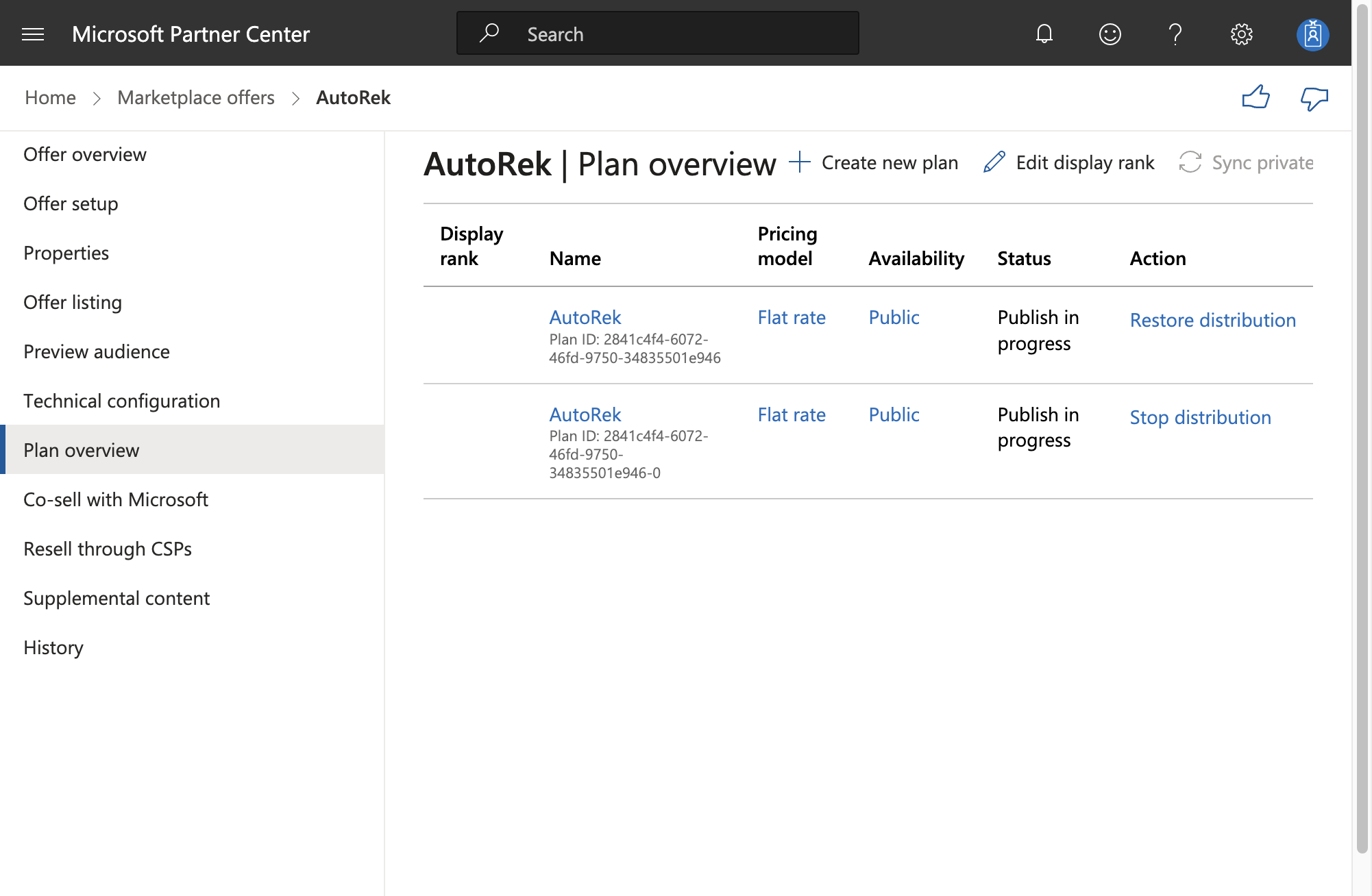Click Public in Restore distribution row

coord(894,317)
